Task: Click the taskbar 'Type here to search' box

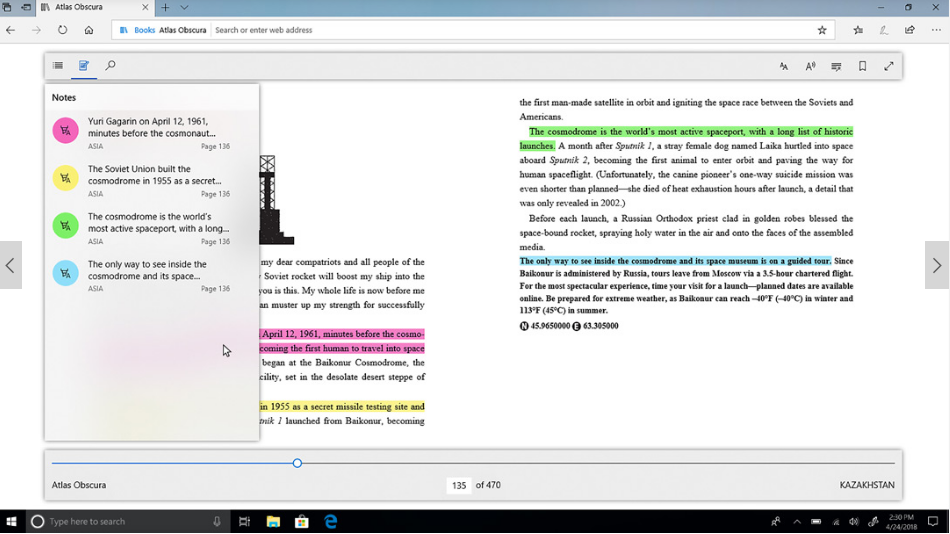Action: 127,521
